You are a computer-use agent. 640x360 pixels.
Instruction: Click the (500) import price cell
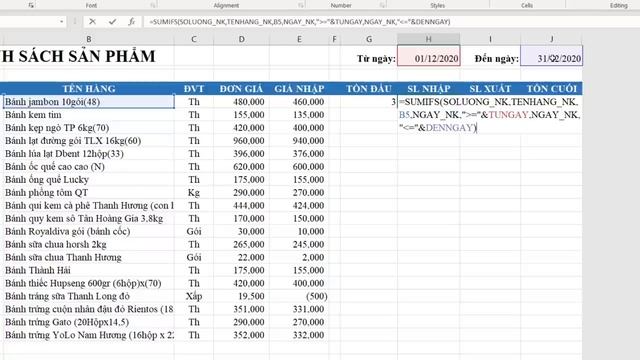tap(299, 296)
